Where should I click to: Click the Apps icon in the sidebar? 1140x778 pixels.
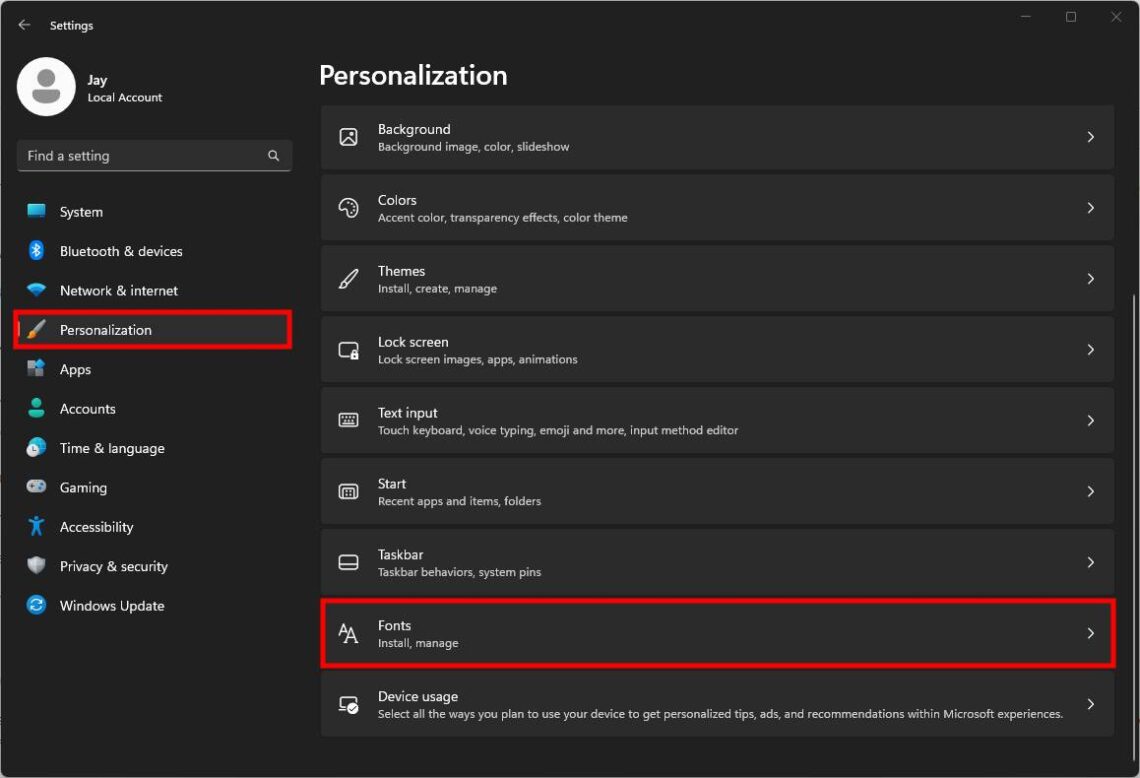[x=36, y=369]
